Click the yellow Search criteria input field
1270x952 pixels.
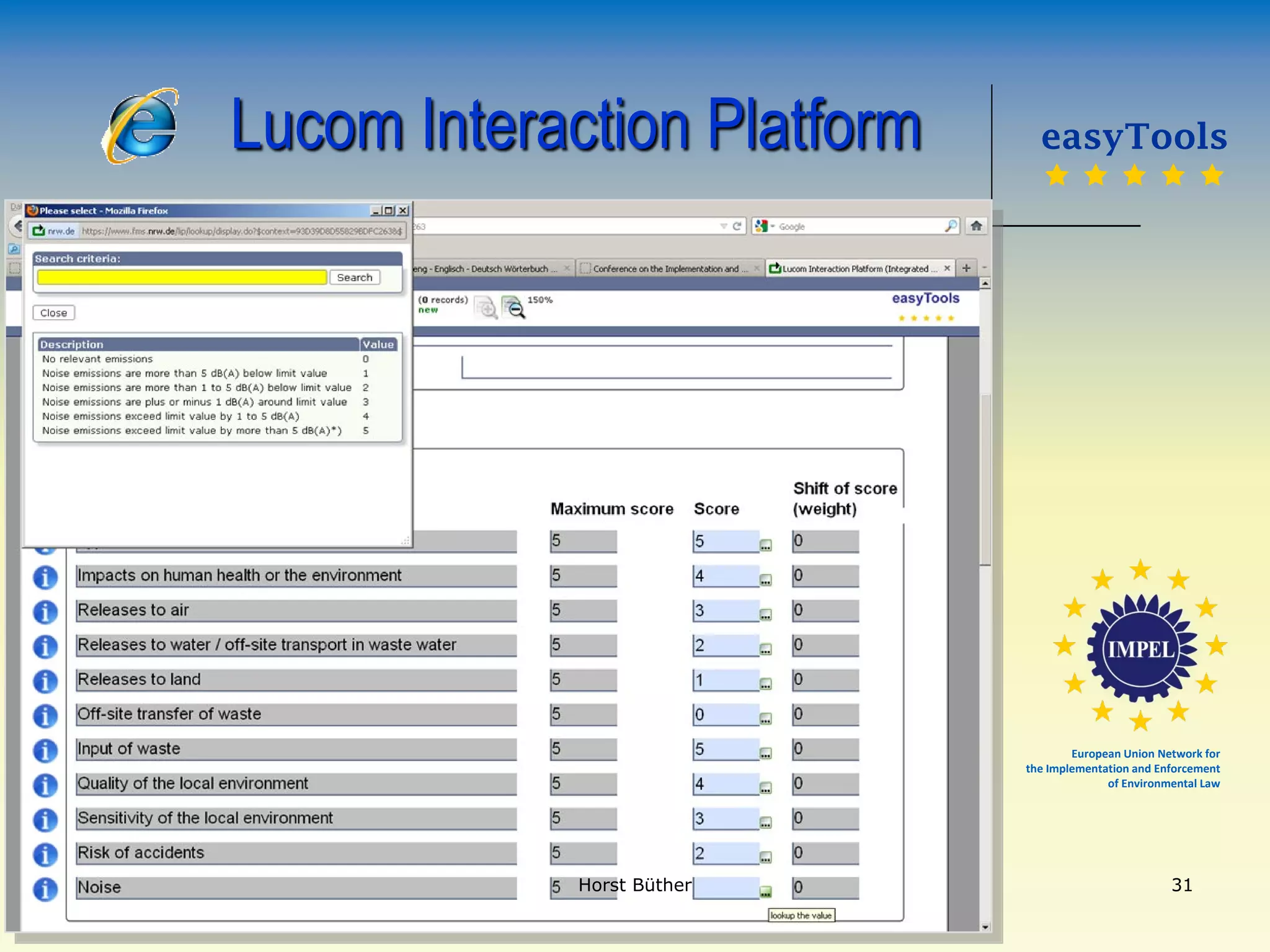pyautogui.click(x=182, y=278)
